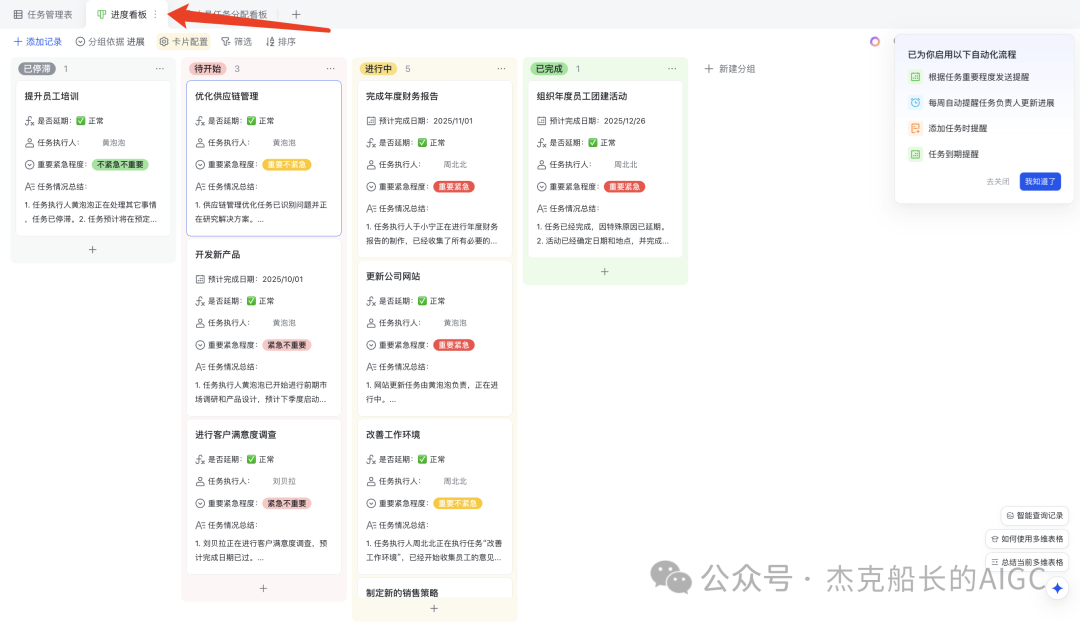Screen dimensions: 1080x622
Task: Open 进度看板 tab options menu
Action: tap(156, 14)
